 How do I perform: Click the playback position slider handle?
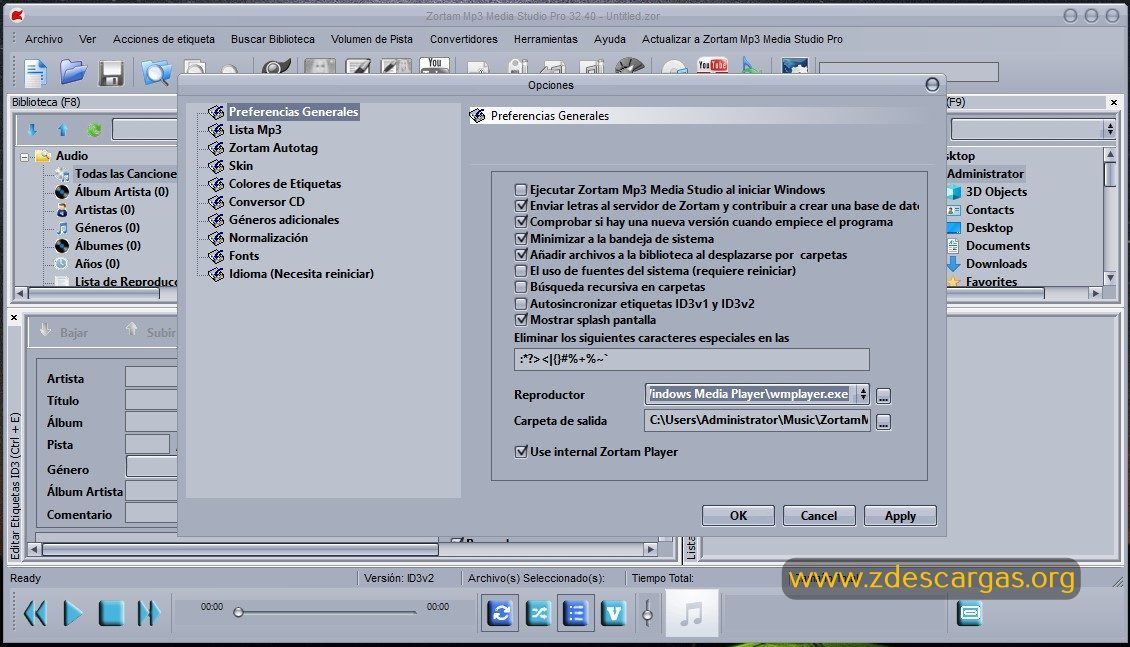point(238,612)
